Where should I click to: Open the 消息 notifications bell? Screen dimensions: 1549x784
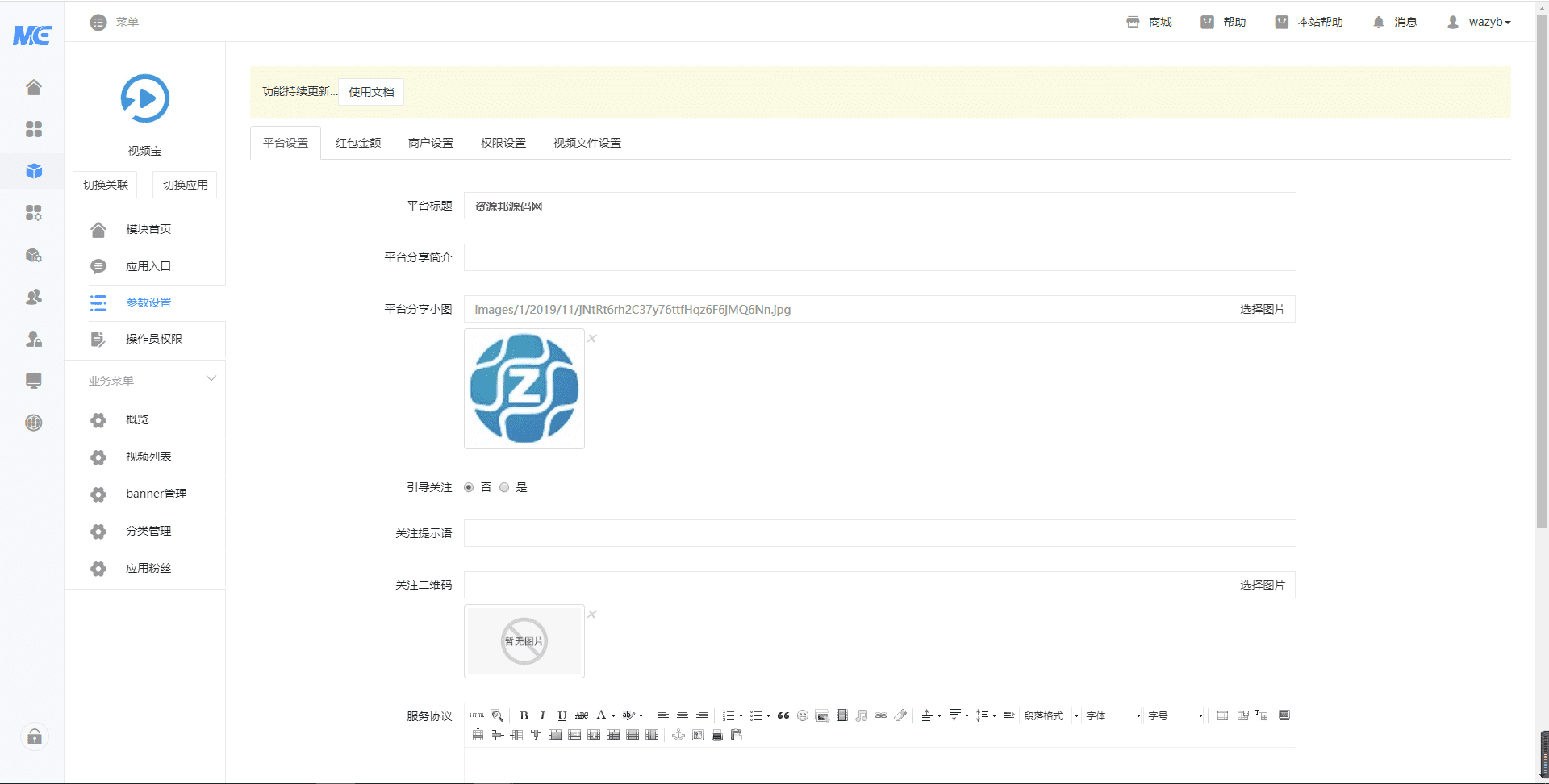(x=1394, y=22)
